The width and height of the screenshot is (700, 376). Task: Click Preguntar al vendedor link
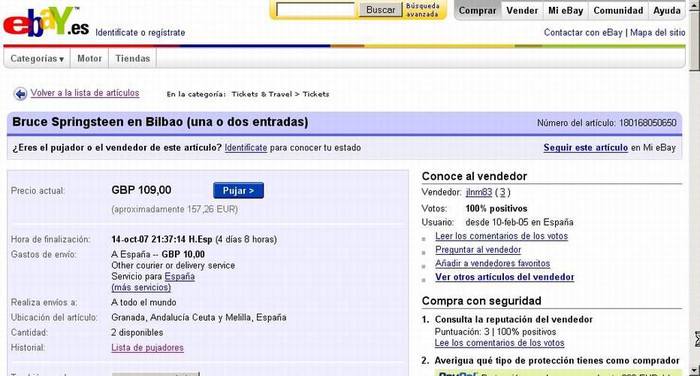coord(478,250)
